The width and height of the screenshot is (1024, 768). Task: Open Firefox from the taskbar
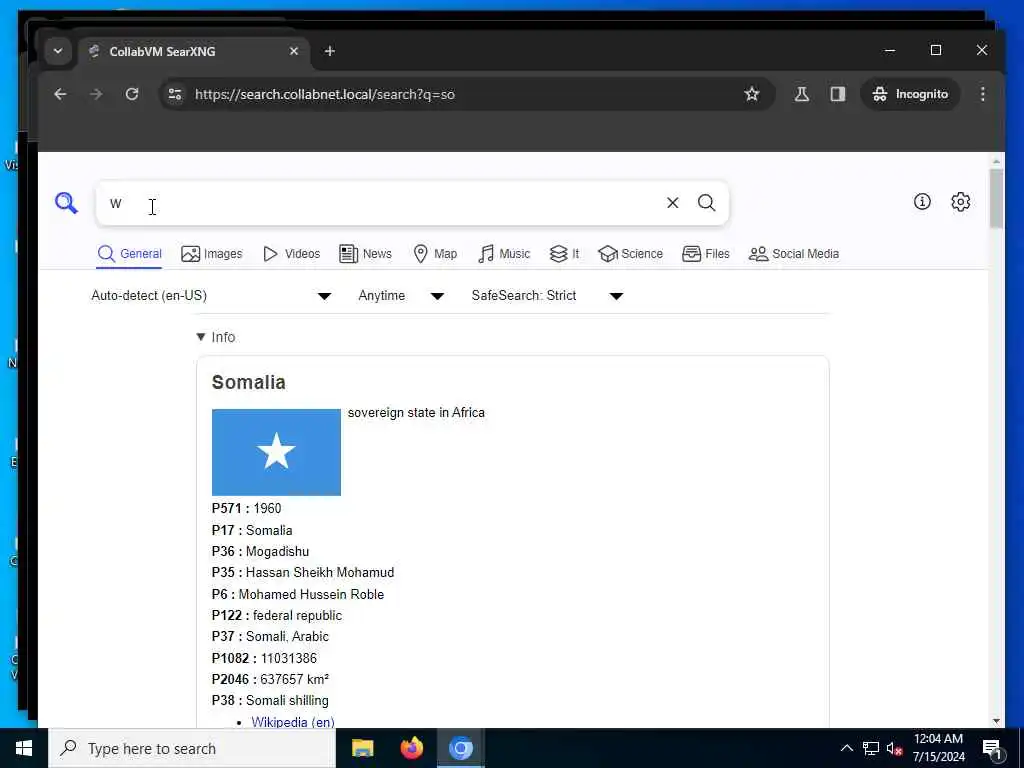[x=411, y=748]
